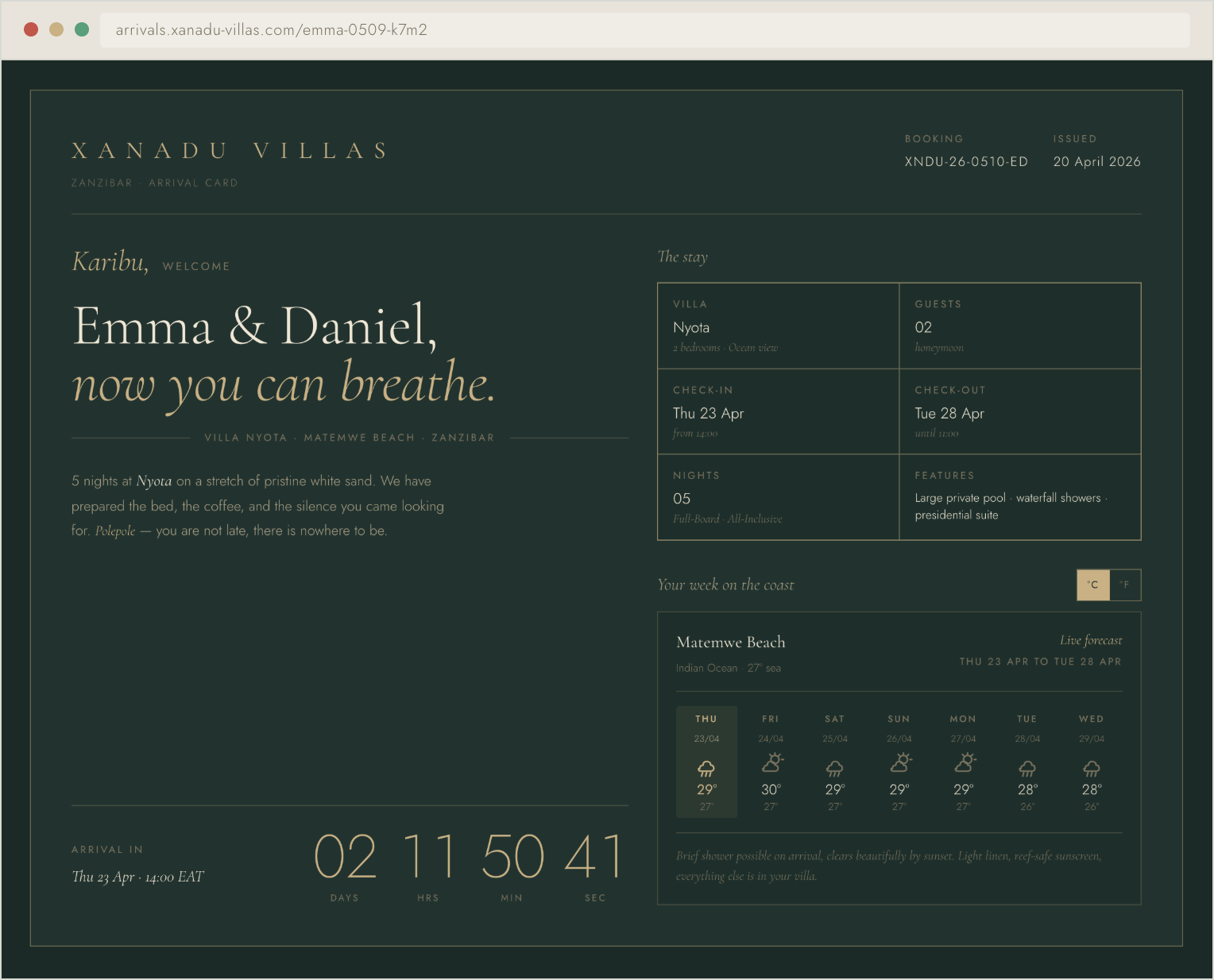Click Monday's partly sunny forecast icon
The width and height of the screenshot is (1214, 980).
[964, 763]
